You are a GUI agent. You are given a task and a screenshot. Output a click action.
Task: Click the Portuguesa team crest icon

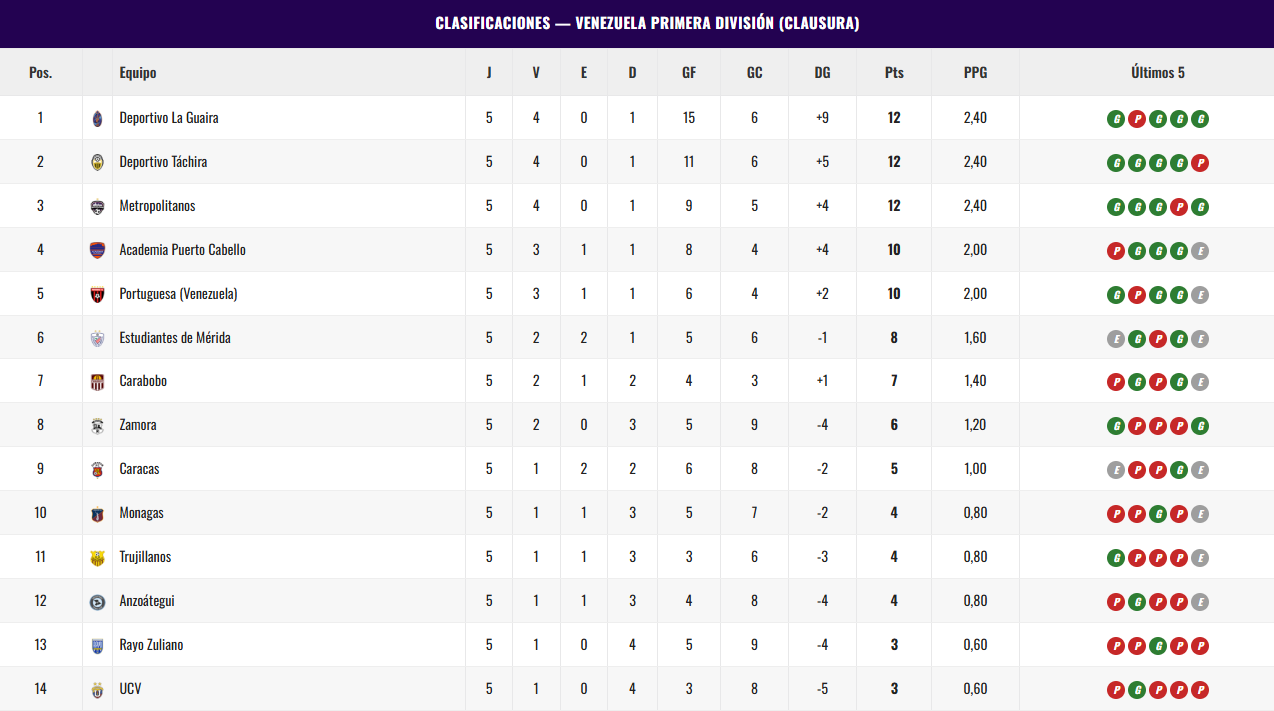point(97,294)
